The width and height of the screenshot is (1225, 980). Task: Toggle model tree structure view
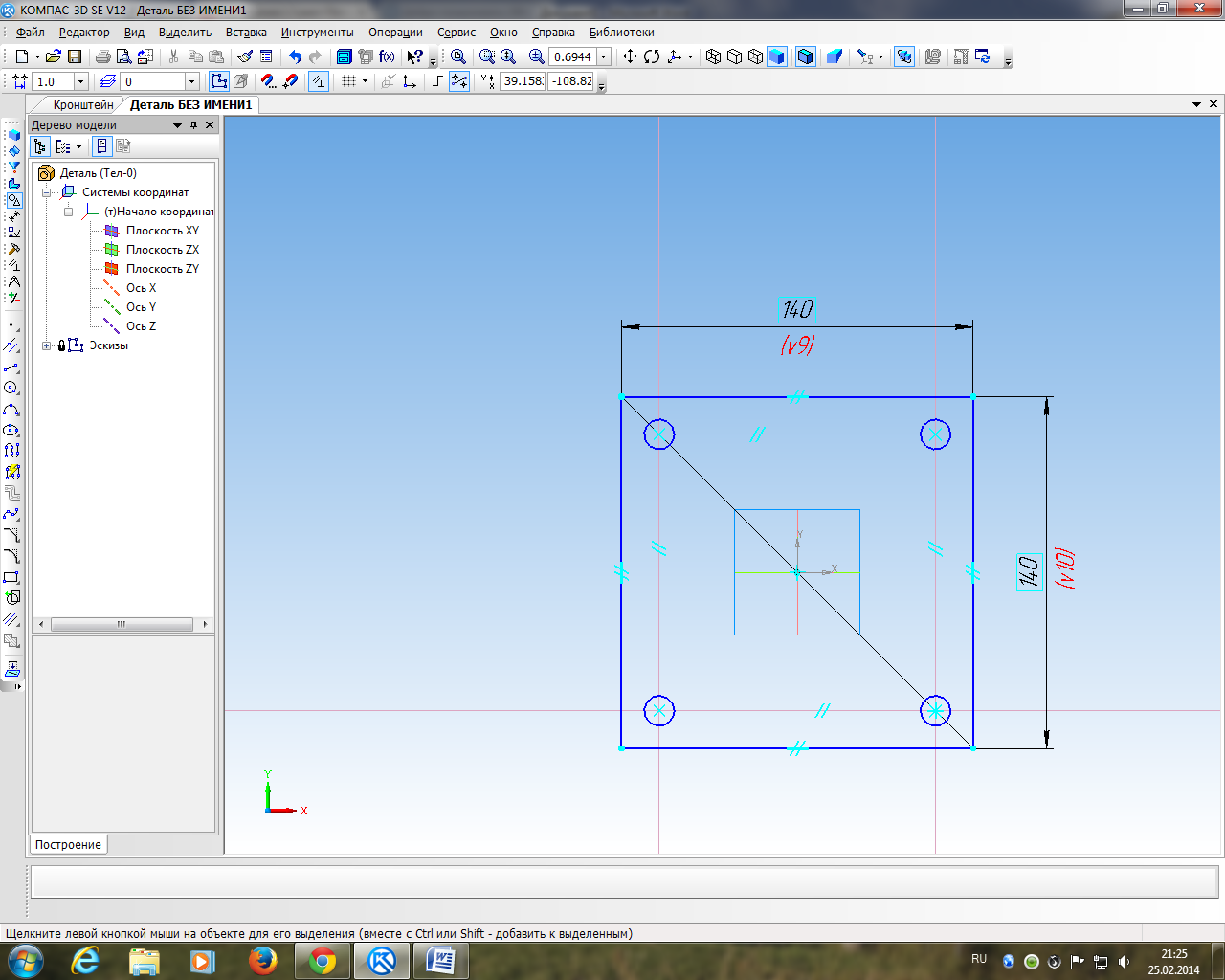[39, 146]
